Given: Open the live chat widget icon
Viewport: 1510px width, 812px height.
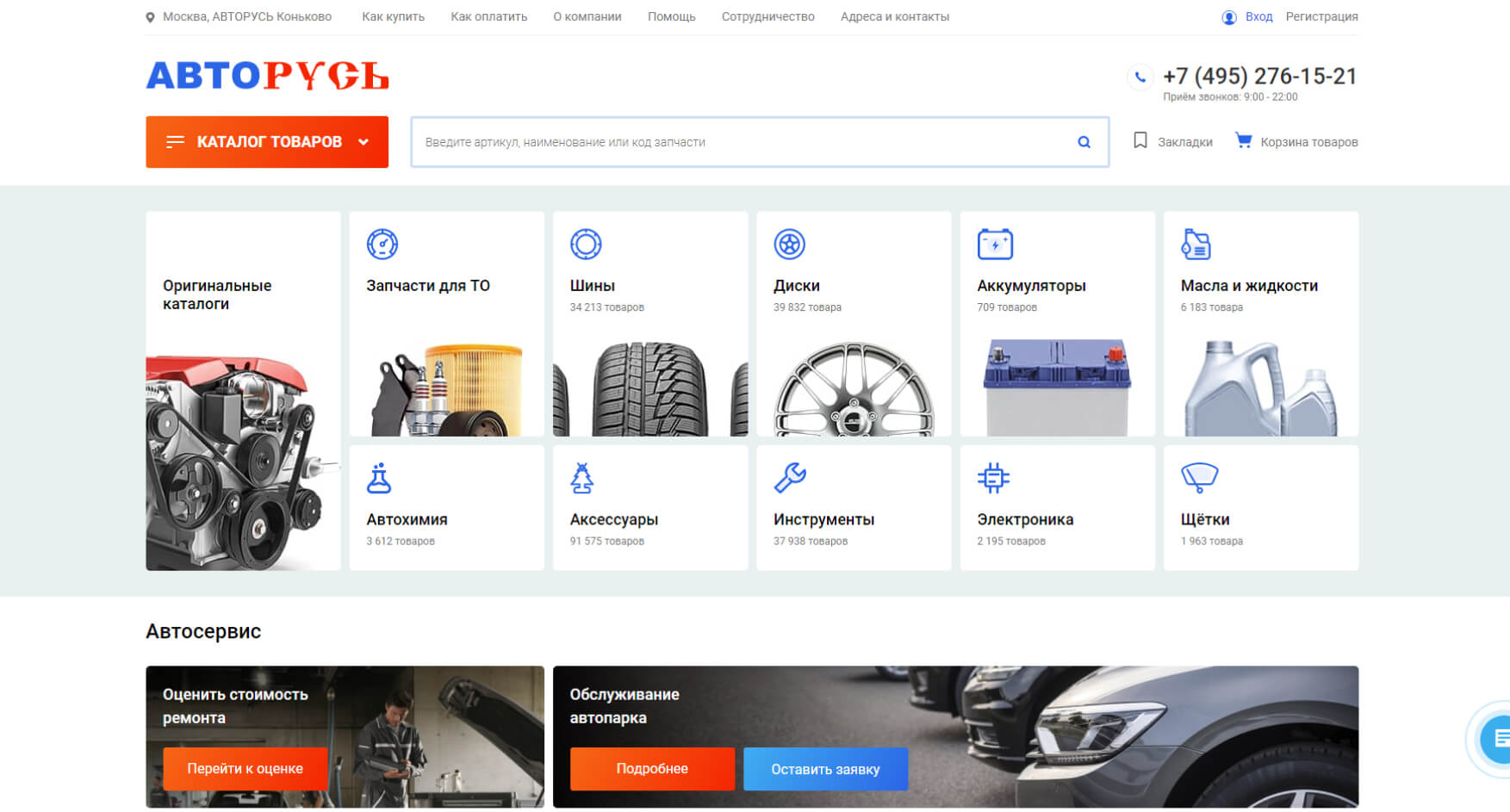Looking at the screenshot, I should (1497, 738).
